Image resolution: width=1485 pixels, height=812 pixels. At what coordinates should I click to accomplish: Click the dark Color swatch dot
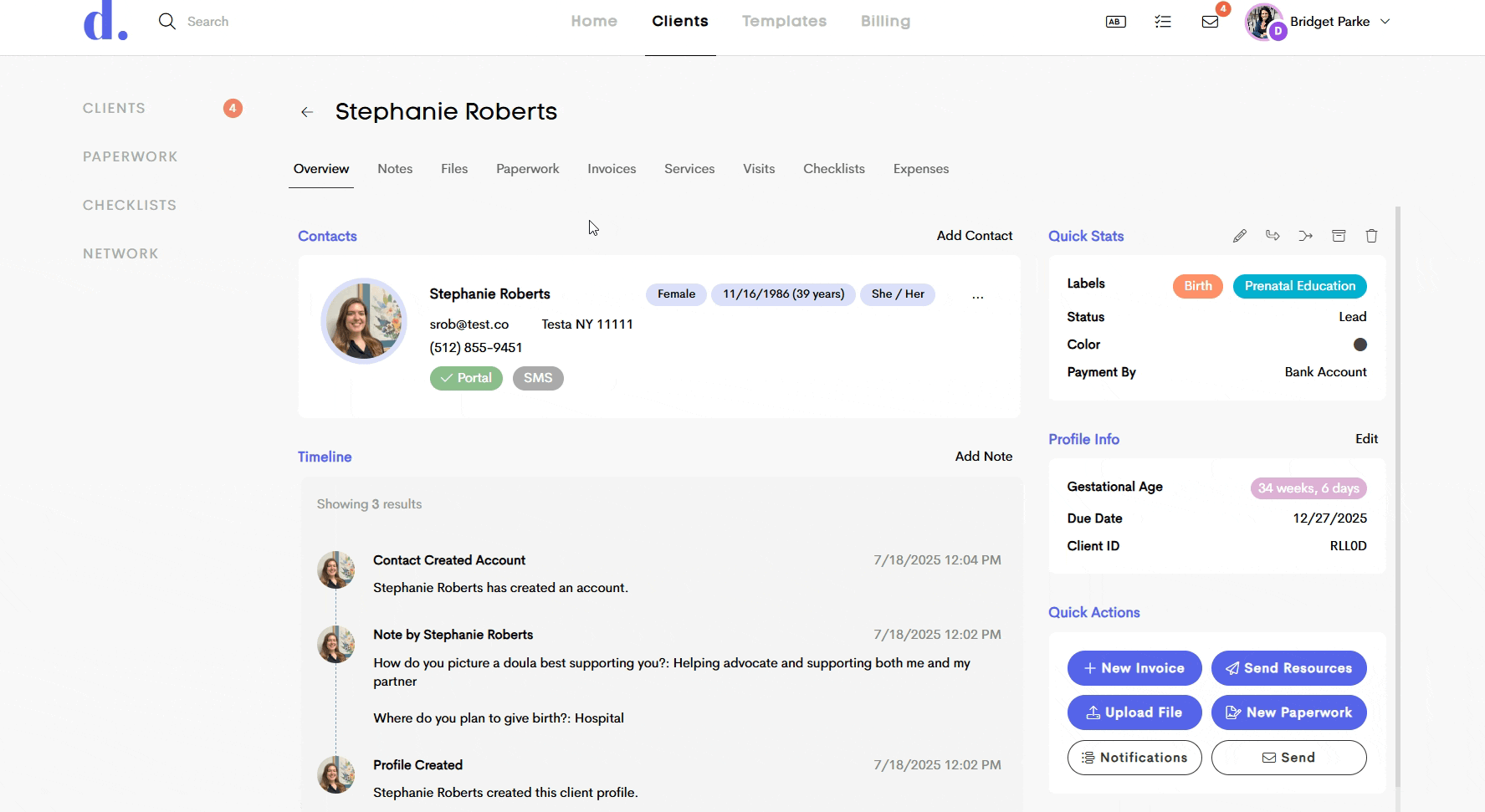(1360, 345)
